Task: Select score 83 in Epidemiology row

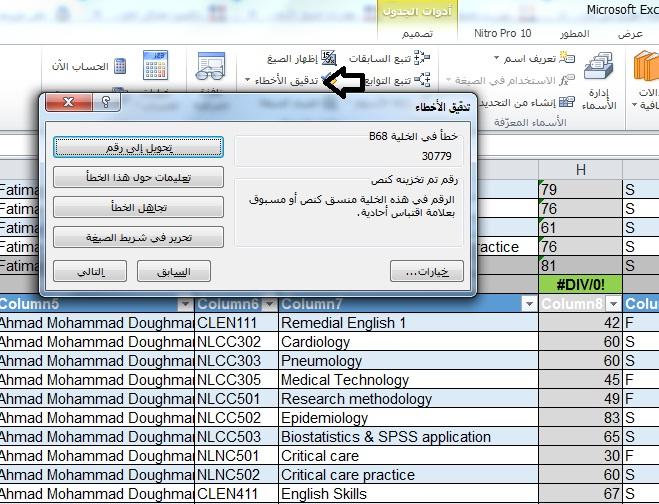Action: coord(580,418)
